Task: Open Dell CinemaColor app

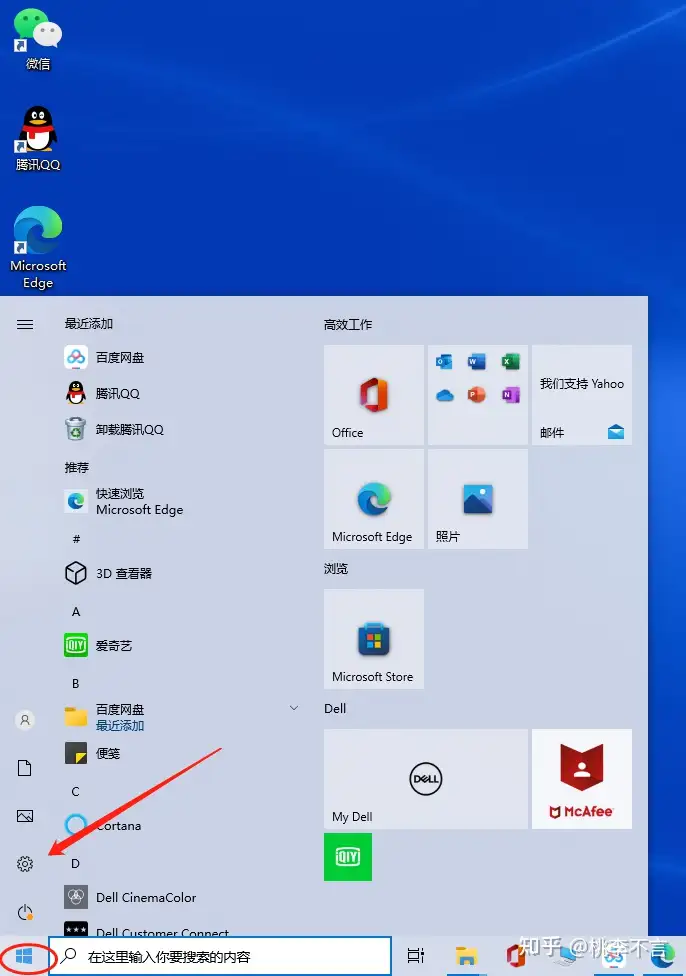Action: 181,897
